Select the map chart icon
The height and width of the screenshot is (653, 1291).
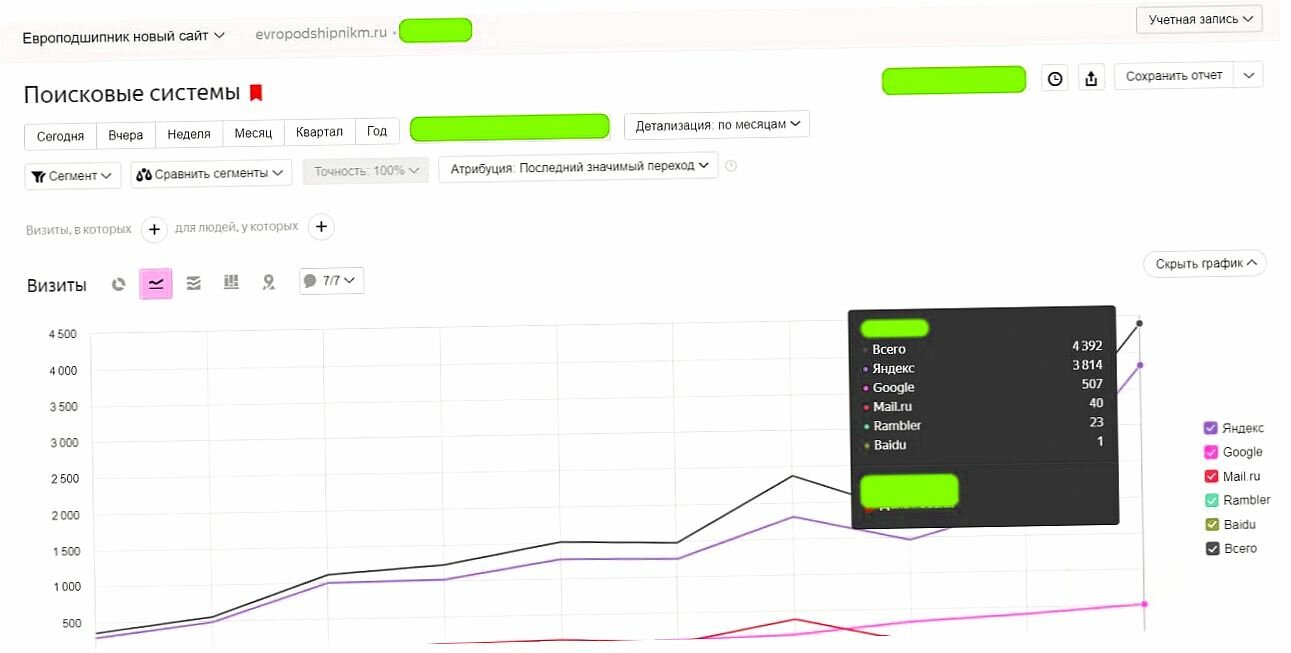[x=268, y=283]
